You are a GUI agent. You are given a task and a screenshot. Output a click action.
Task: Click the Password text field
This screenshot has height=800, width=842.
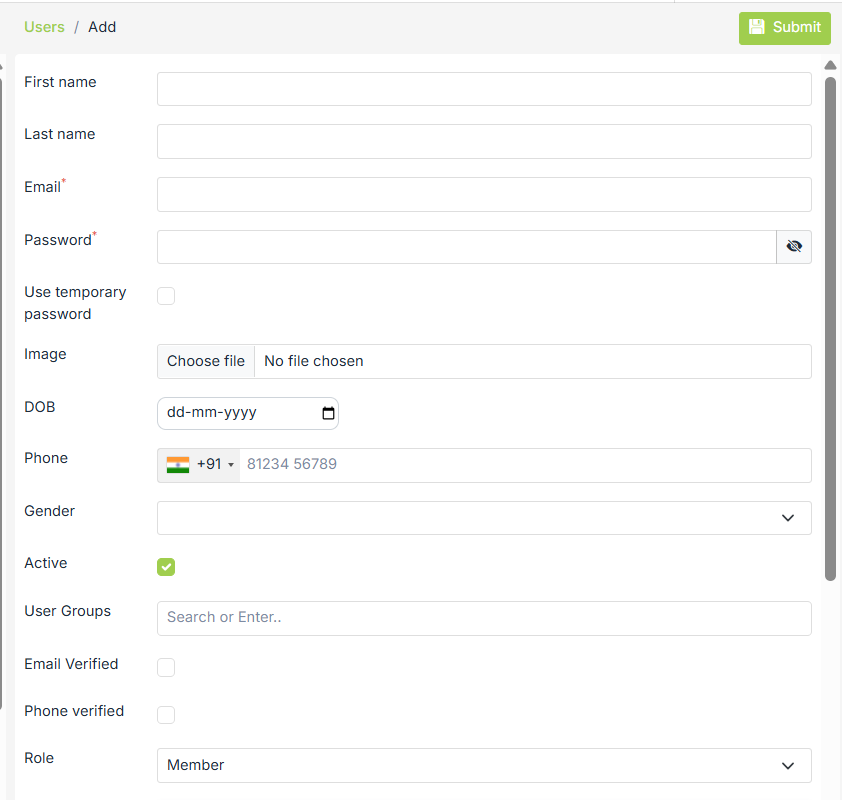pos(466,247)
